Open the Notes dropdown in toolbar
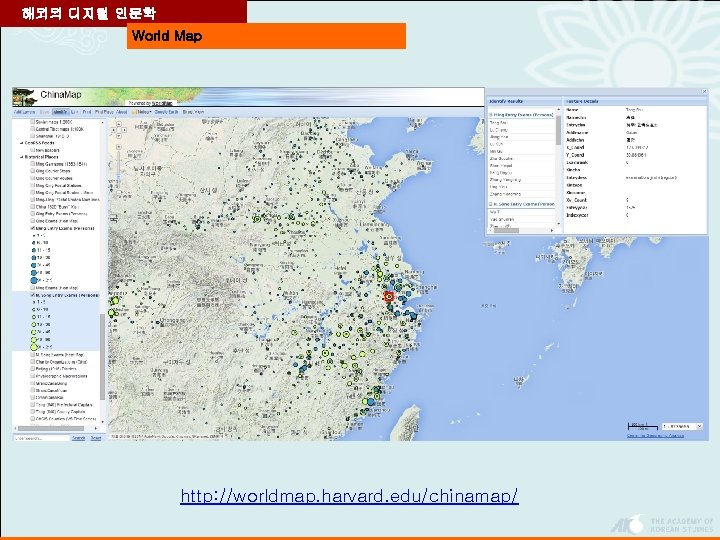This screenshot has width=720, height=540. click(x=142, y=112)
